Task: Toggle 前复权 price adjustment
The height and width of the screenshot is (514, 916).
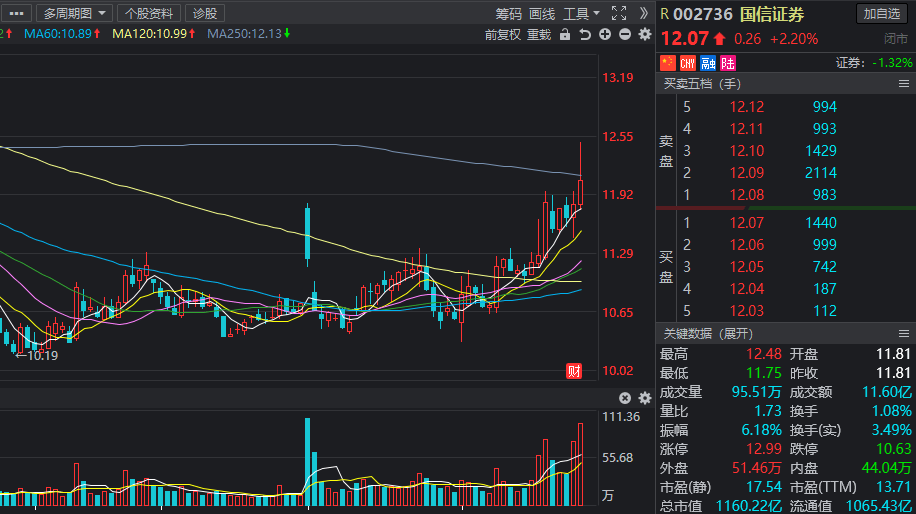Action: [502, 35]
